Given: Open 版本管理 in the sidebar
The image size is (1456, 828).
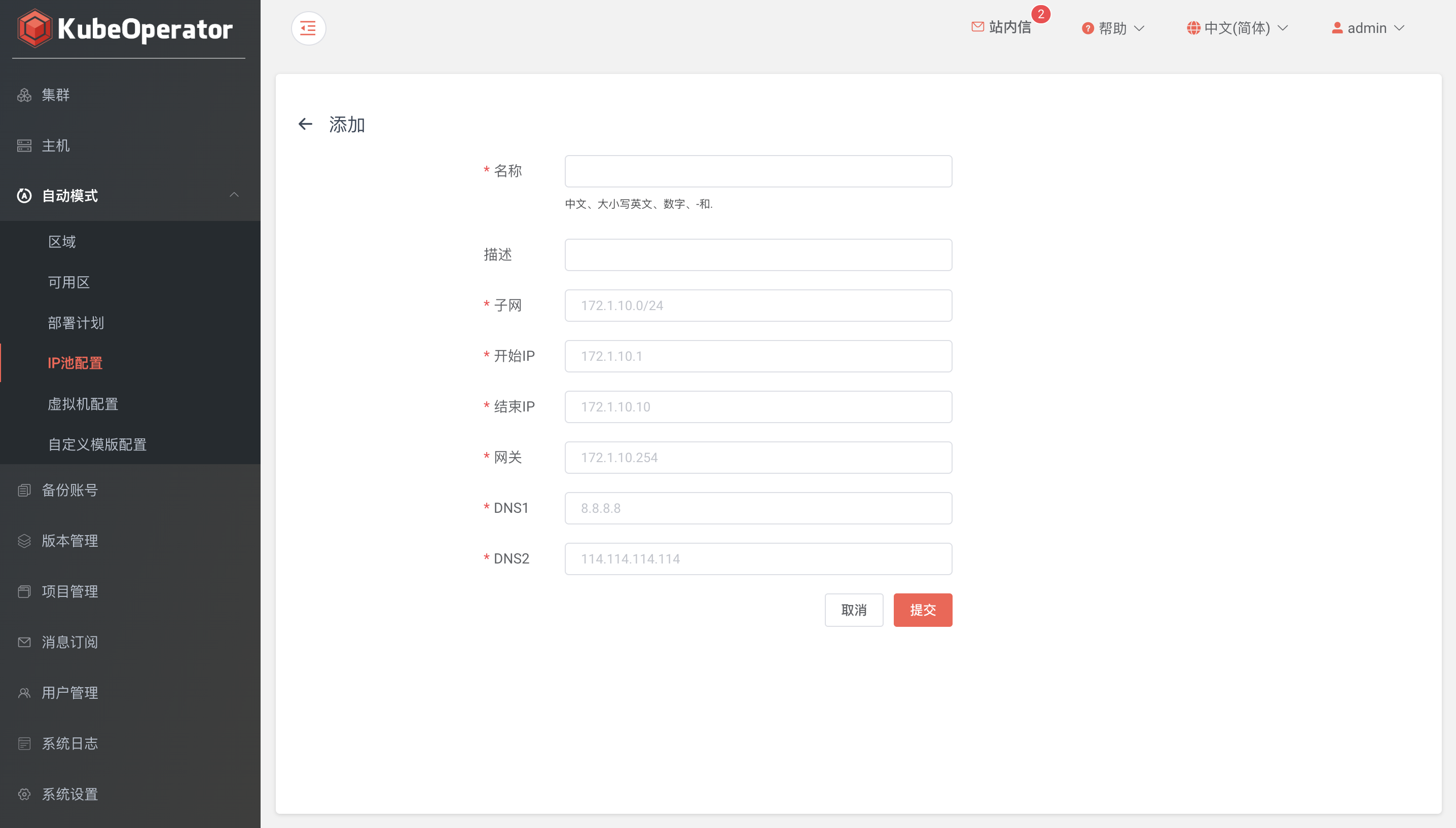Looking at the screenshot, I should (130, 540).
